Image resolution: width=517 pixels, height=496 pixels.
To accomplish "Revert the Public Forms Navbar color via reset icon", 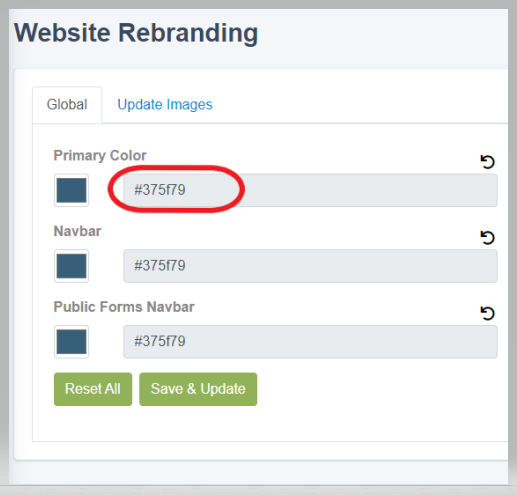I will pos(487,313).
